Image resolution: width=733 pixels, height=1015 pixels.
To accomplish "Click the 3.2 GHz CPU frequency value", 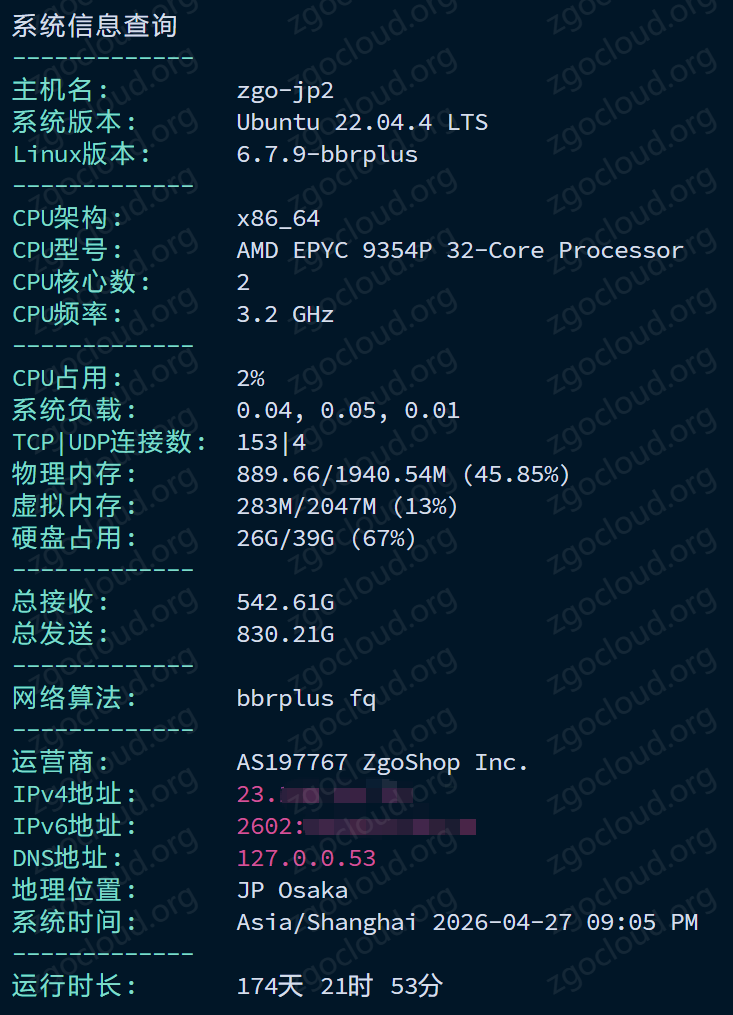I will 286,315.
